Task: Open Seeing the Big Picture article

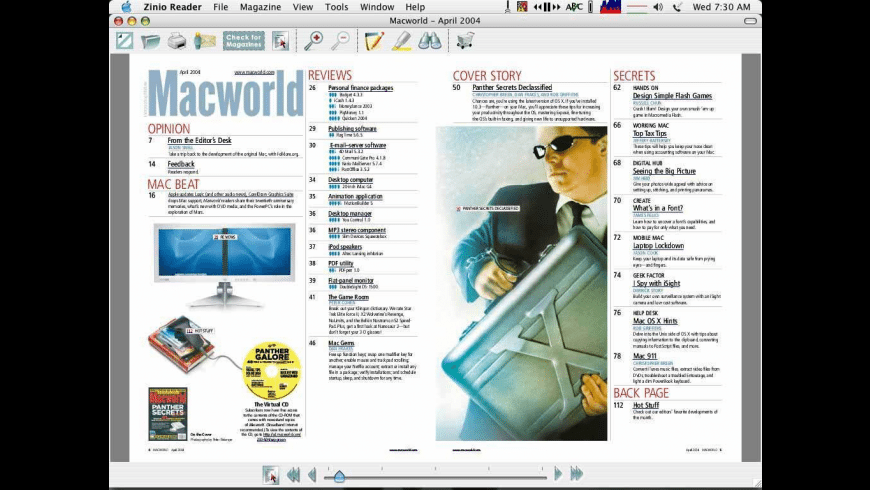Action: click(x=664, y=171)
